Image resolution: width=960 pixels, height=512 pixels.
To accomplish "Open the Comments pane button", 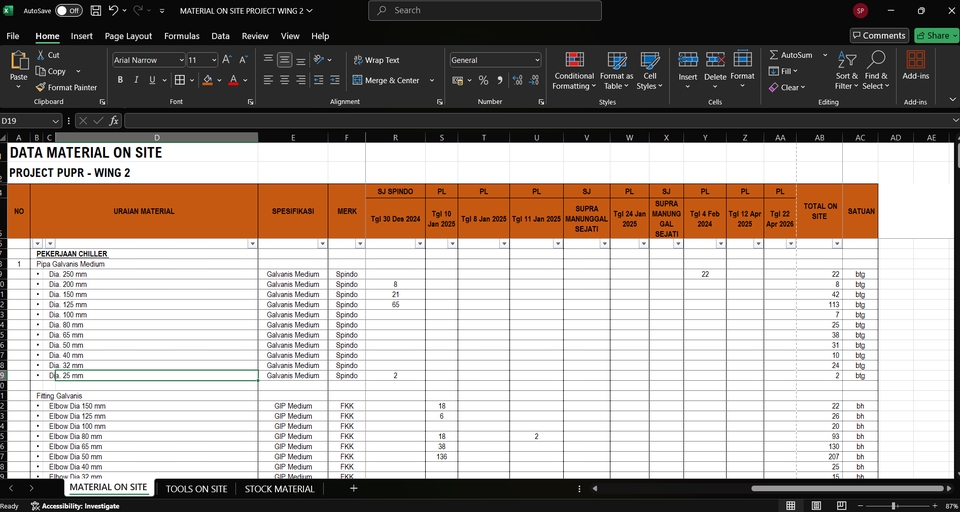I will [x=879, y=35].
